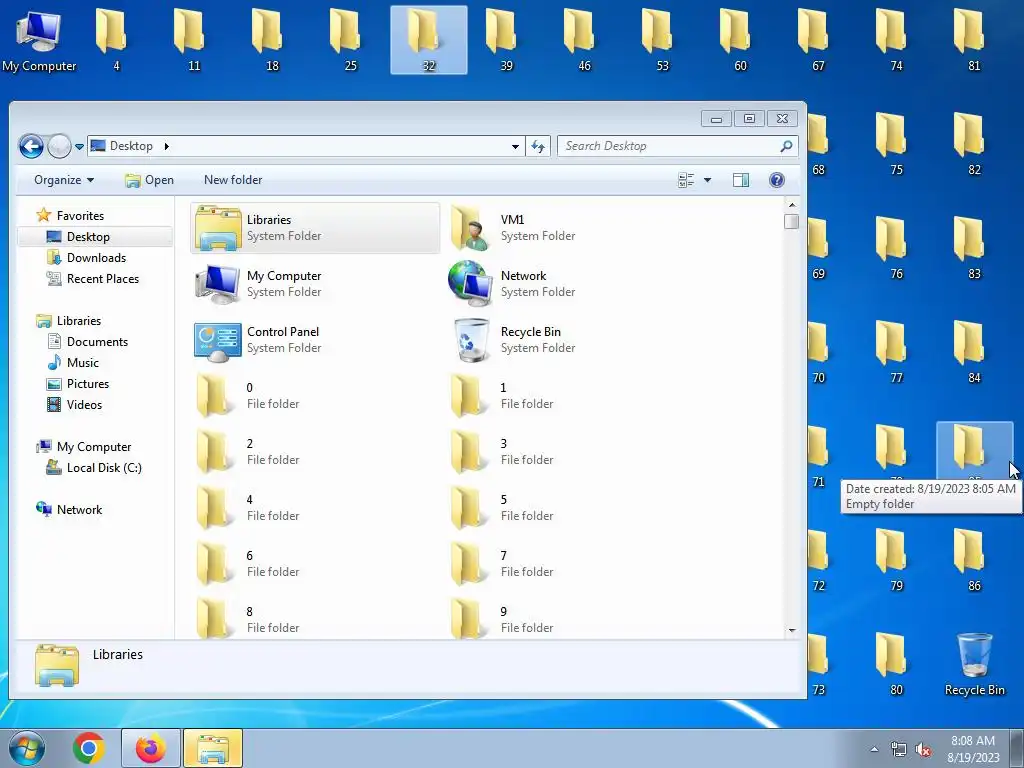Open the taskbar clock and date

(973, 749)
